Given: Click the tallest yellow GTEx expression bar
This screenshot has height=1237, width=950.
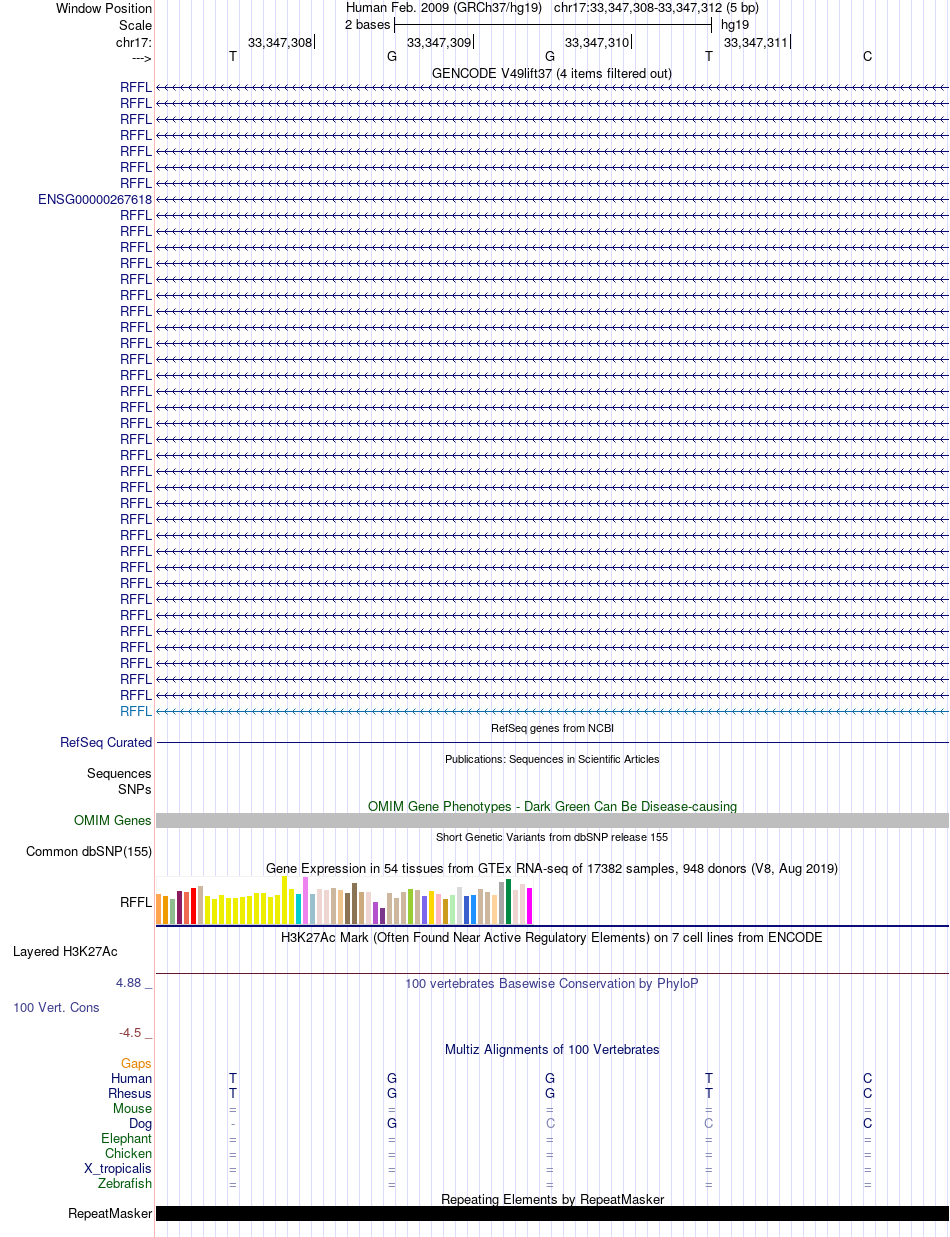Looking at the screenshot, I should (x=285, y=900).
